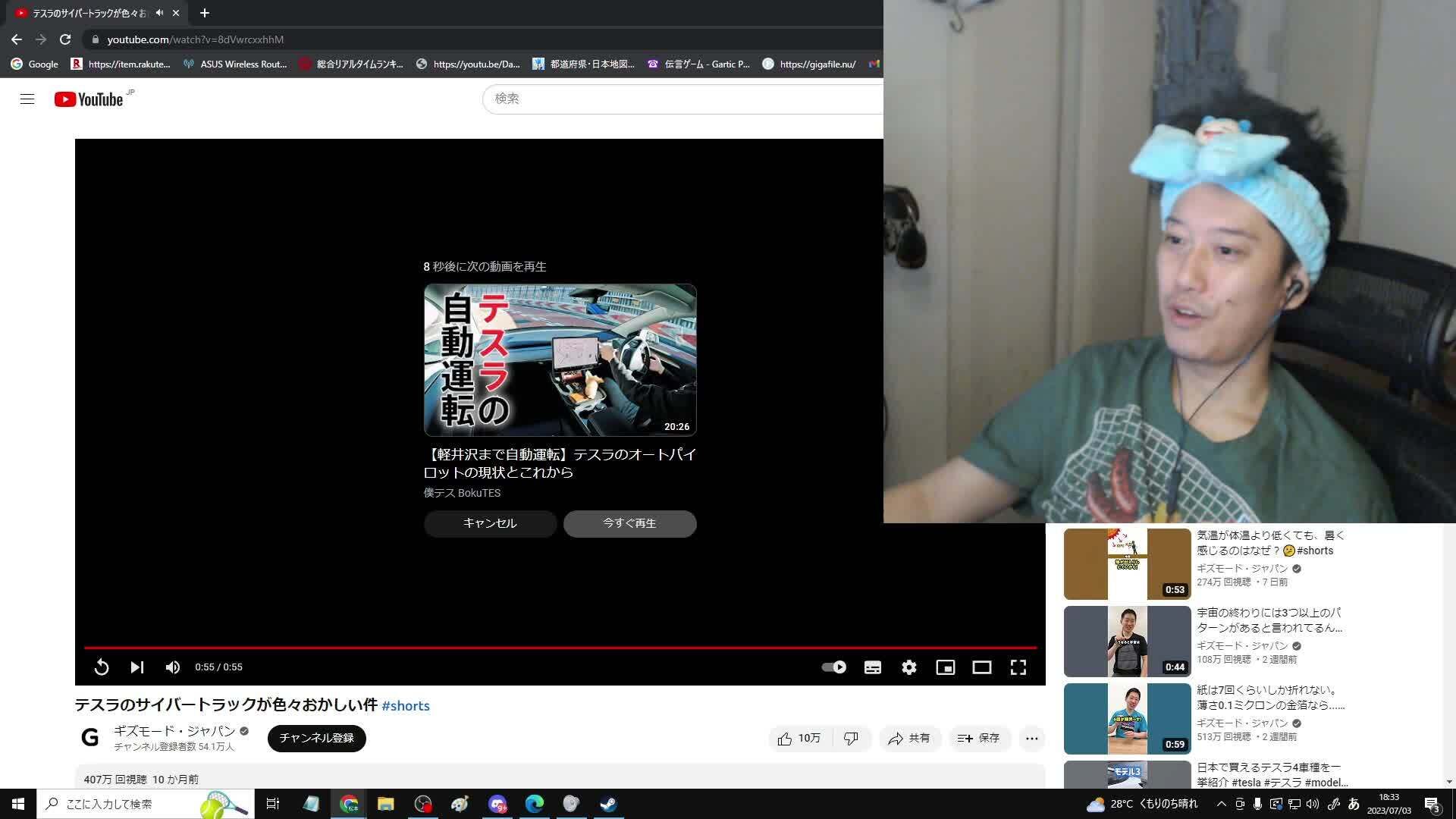
Task: Enter fullscreen mode
Action: 1018,667
